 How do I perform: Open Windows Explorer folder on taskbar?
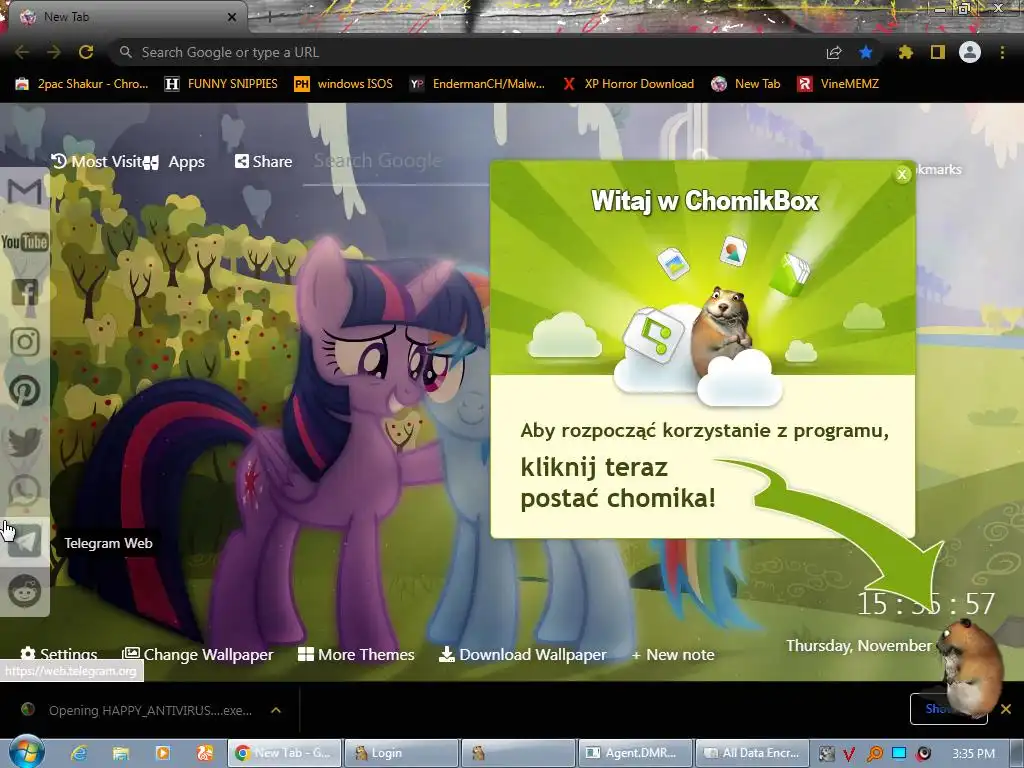coord(121,753)
